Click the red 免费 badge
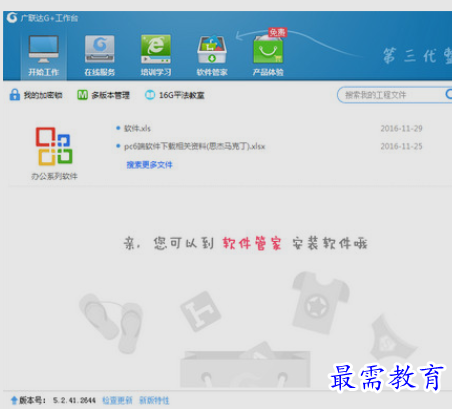 coord(278,32)
